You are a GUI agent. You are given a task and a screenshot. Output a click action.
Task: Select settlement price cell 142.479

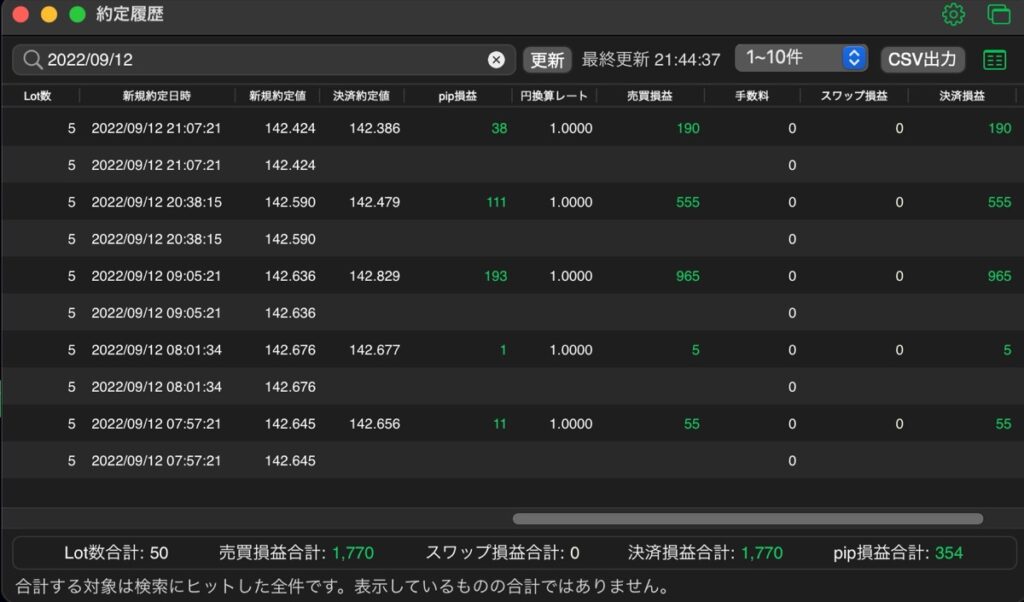374,202
